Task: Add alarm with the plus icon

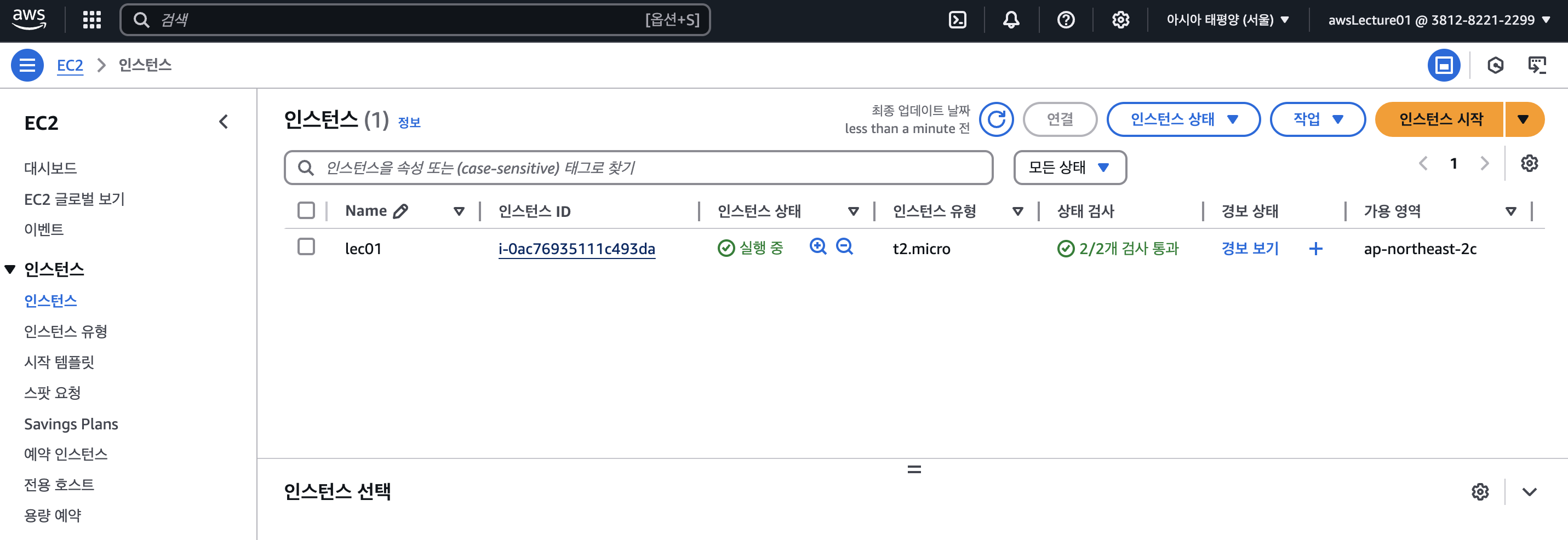Action: tap(1315, 249)
